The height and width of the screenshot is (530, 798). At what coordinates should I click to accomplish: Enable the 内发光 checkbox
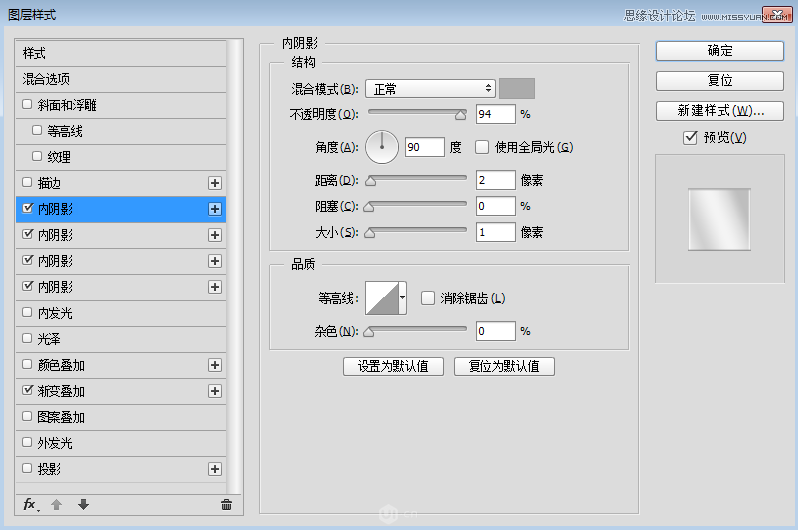pos(27,312)
